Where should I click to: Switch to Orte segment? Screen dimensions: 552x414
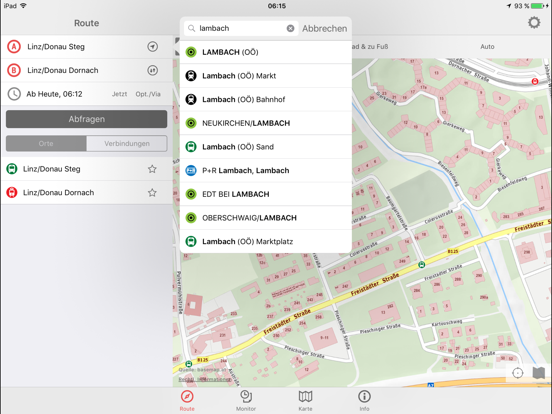[x=46, y=143]
